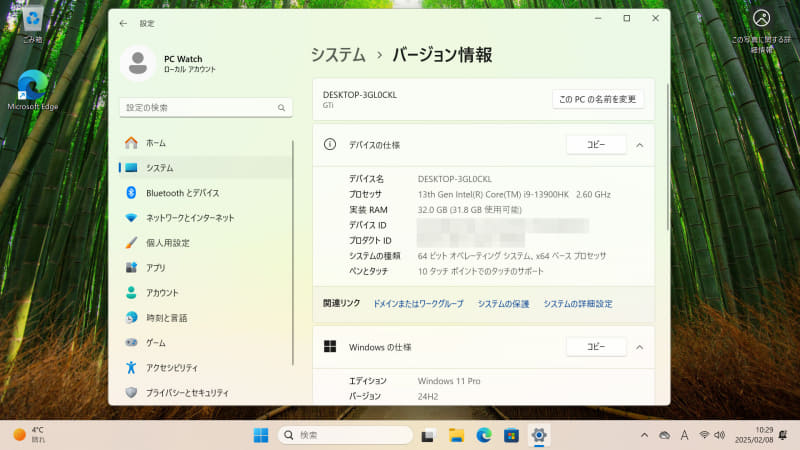The image size is (800, 450).
Task: Open the Wi-Fi network tray icon
Action: coord(704,435)
